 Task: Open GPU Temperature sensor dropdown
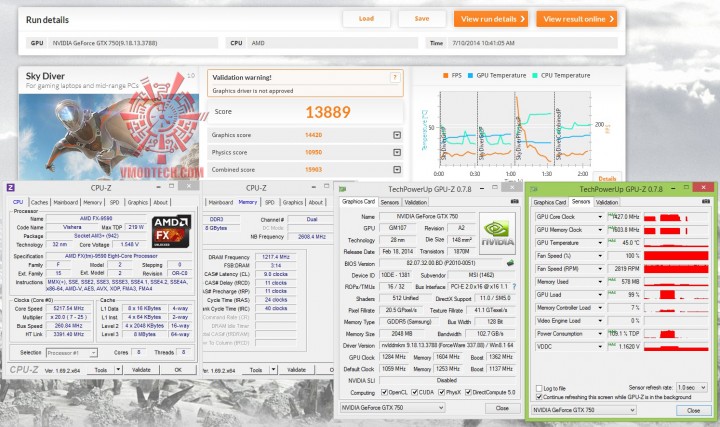click(x=600, y=243)
